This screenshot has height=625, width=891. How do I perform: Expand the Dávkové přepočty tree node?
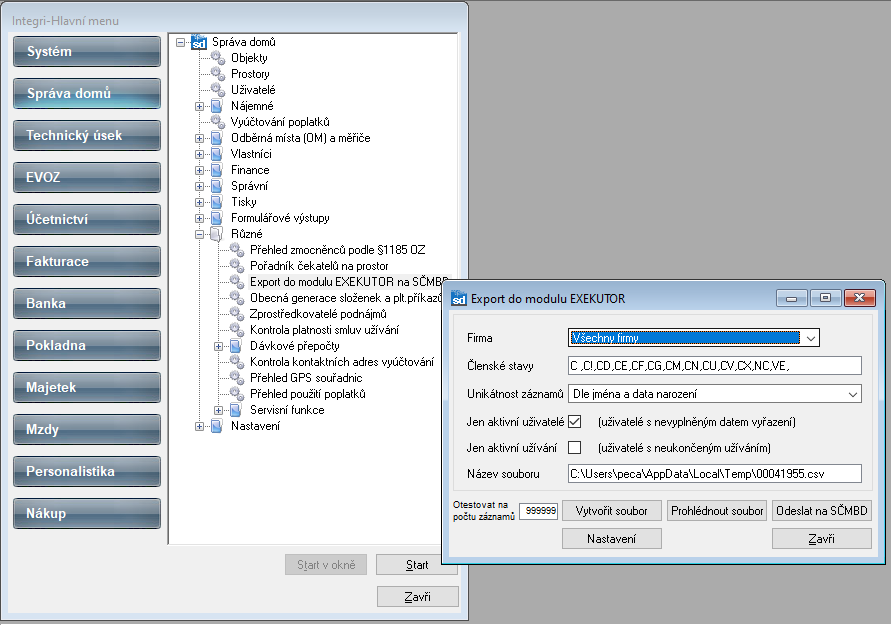pos(219,346)
